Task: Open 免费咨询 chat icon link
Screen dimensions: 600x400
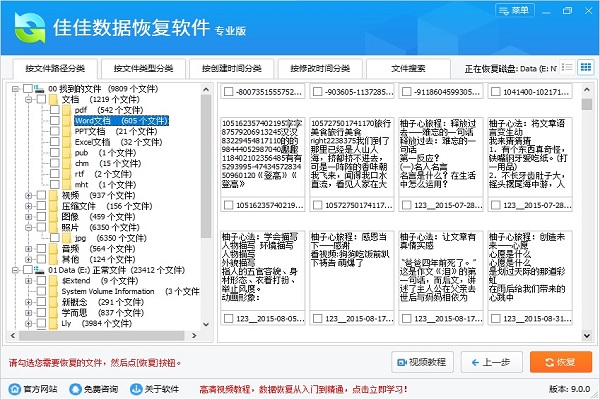Action: coord(75,389)
